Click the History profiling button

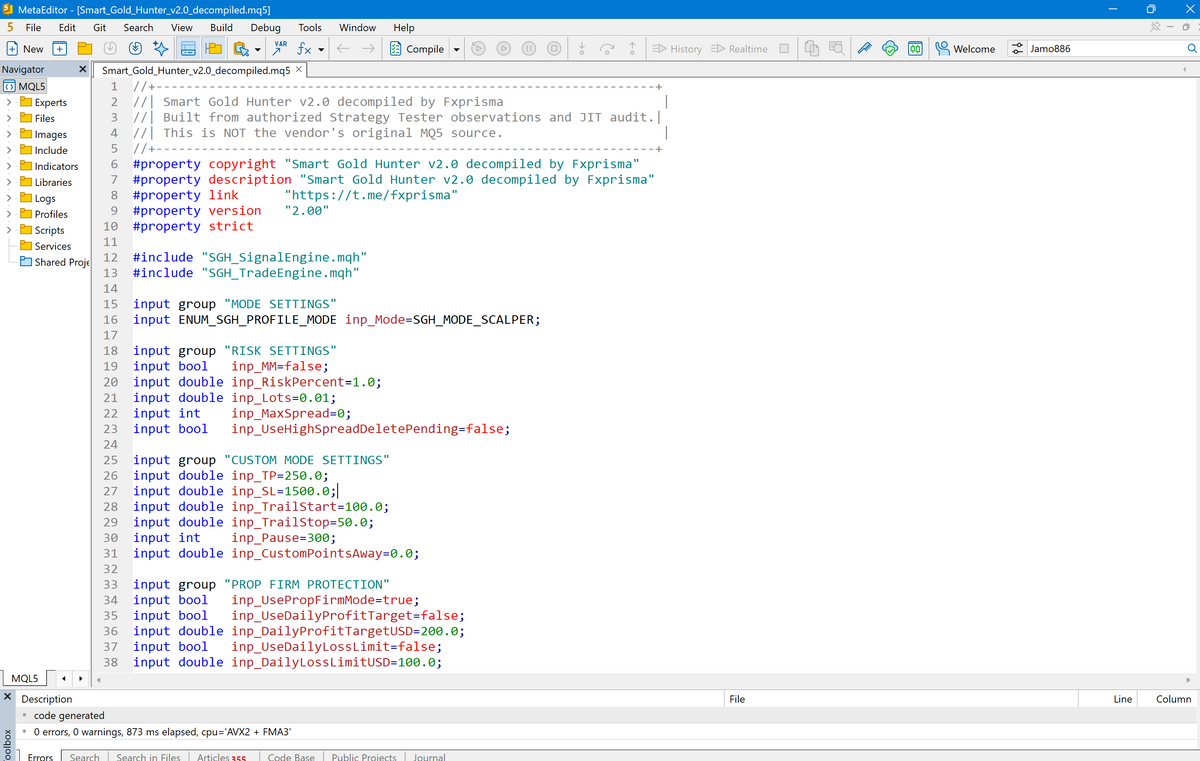point(677,49)
